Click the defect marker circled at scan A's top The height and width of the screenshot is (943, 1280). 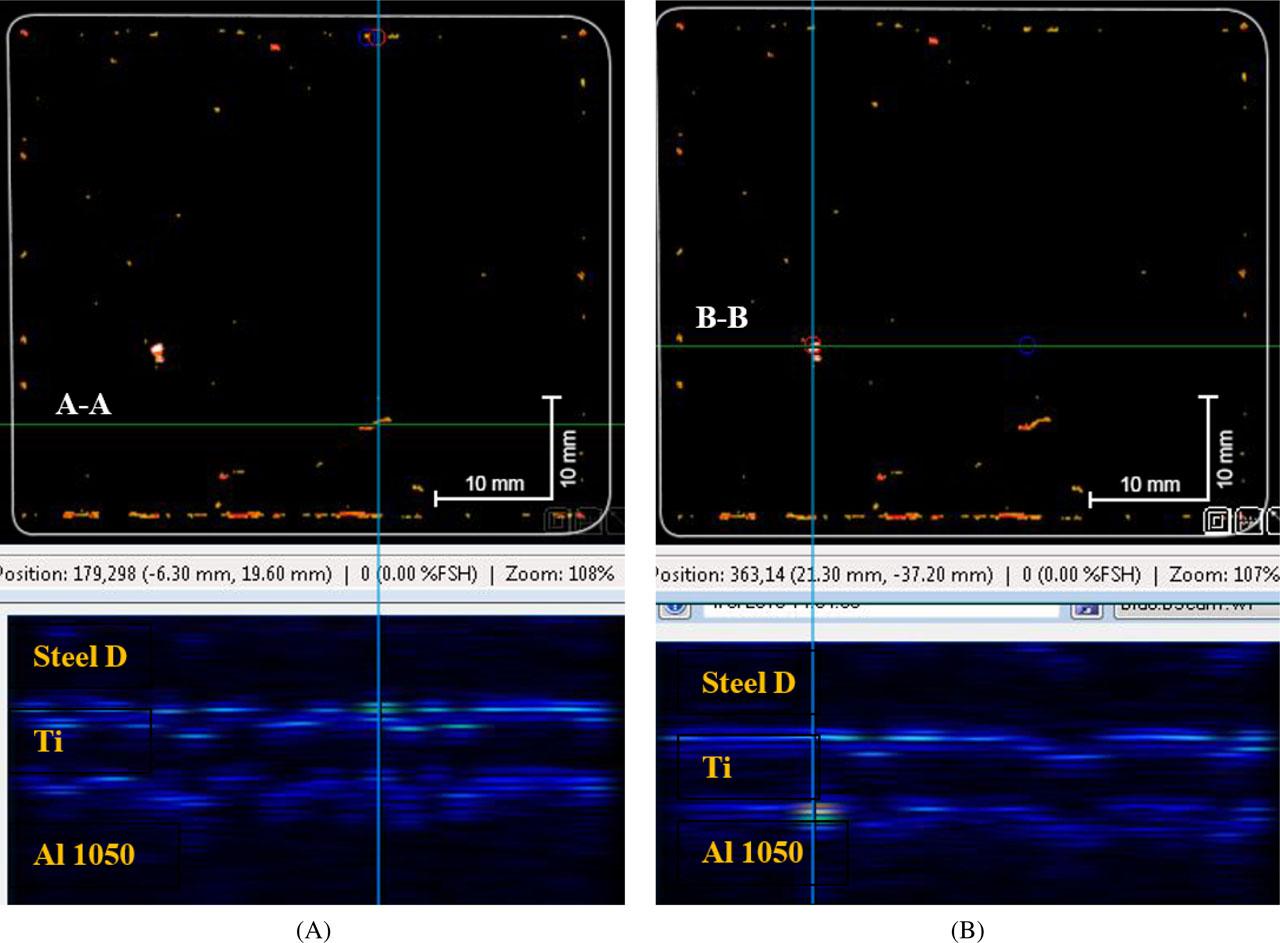[372, 35]
